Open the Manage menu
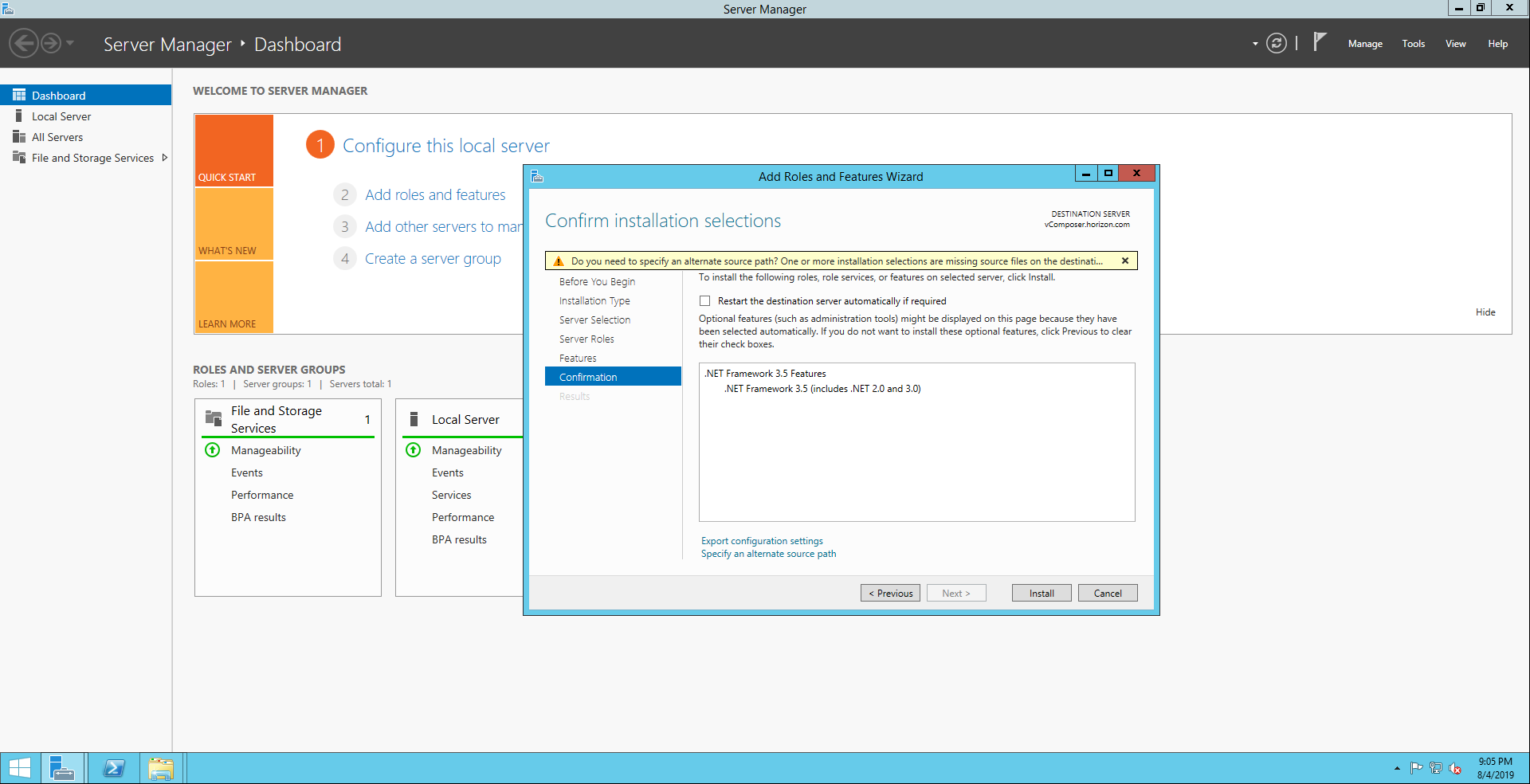The height and width of the screenshot is (784, 1530). point(1364,44)
